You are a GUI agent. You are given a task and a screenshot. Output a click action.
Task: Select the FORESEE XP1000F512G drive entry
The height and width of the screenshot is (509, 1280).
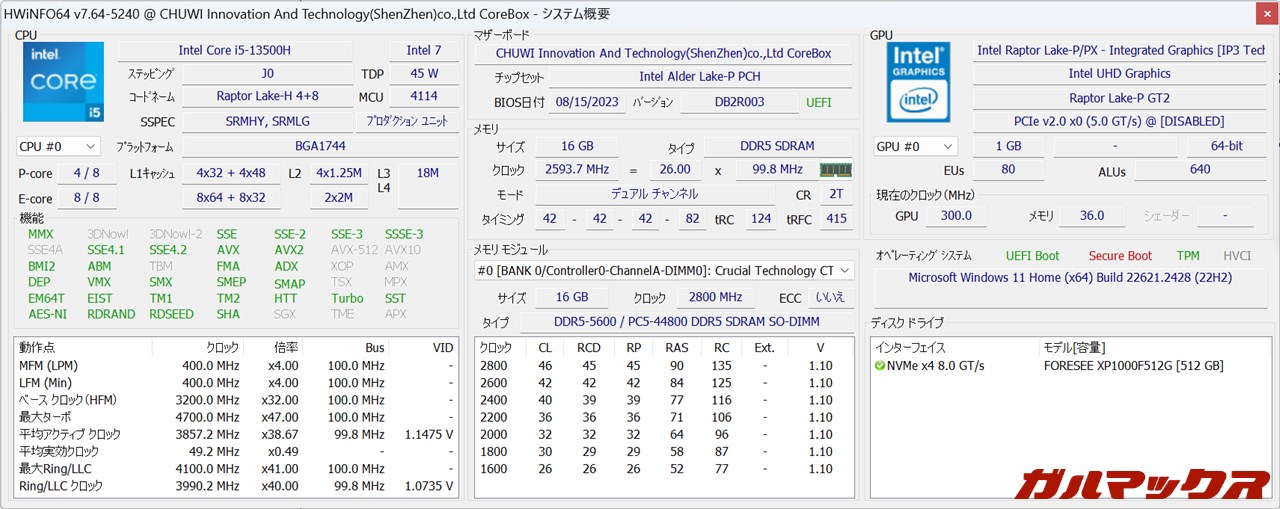coord(1069,366)
